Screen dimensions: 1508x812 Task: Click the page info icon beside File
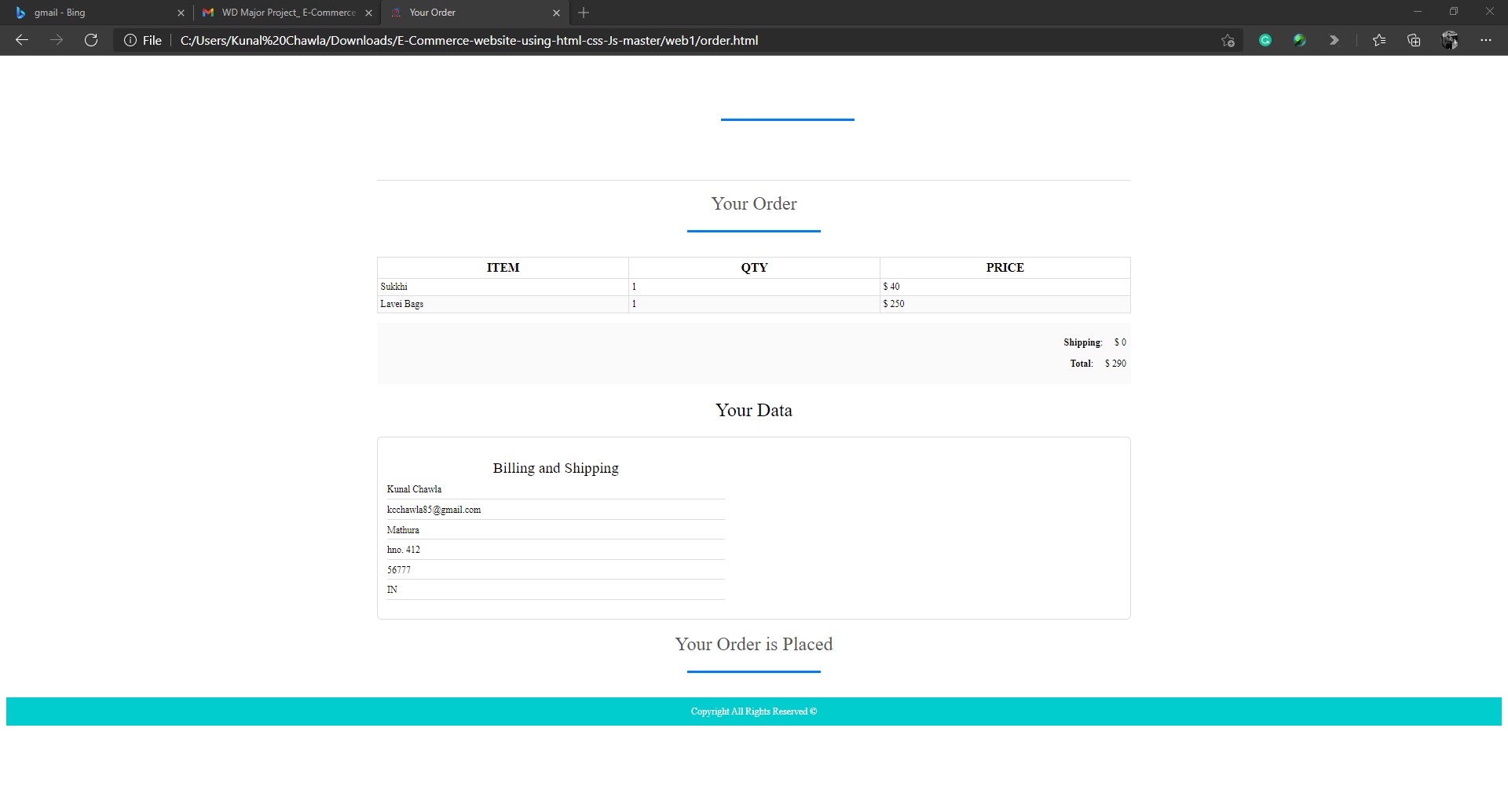click(x=130, y=40)
